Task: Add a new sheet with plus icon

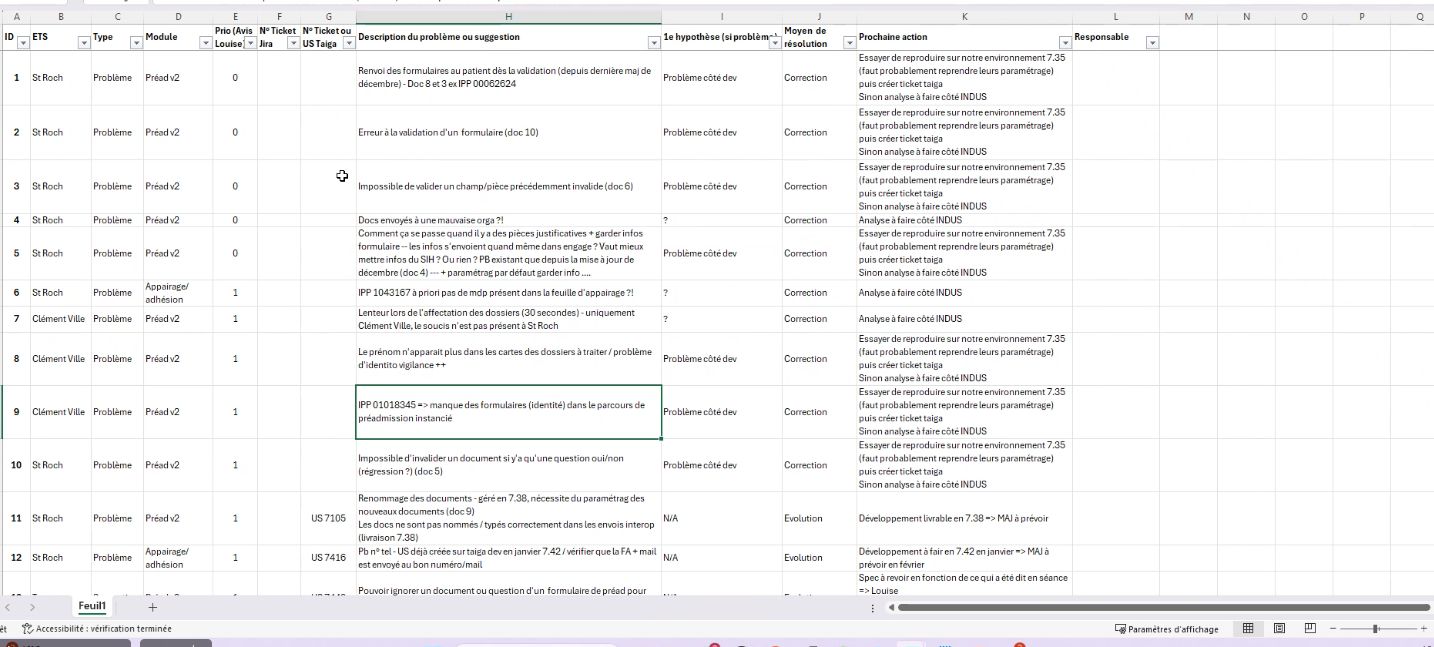Action: (x=153, y=607)
